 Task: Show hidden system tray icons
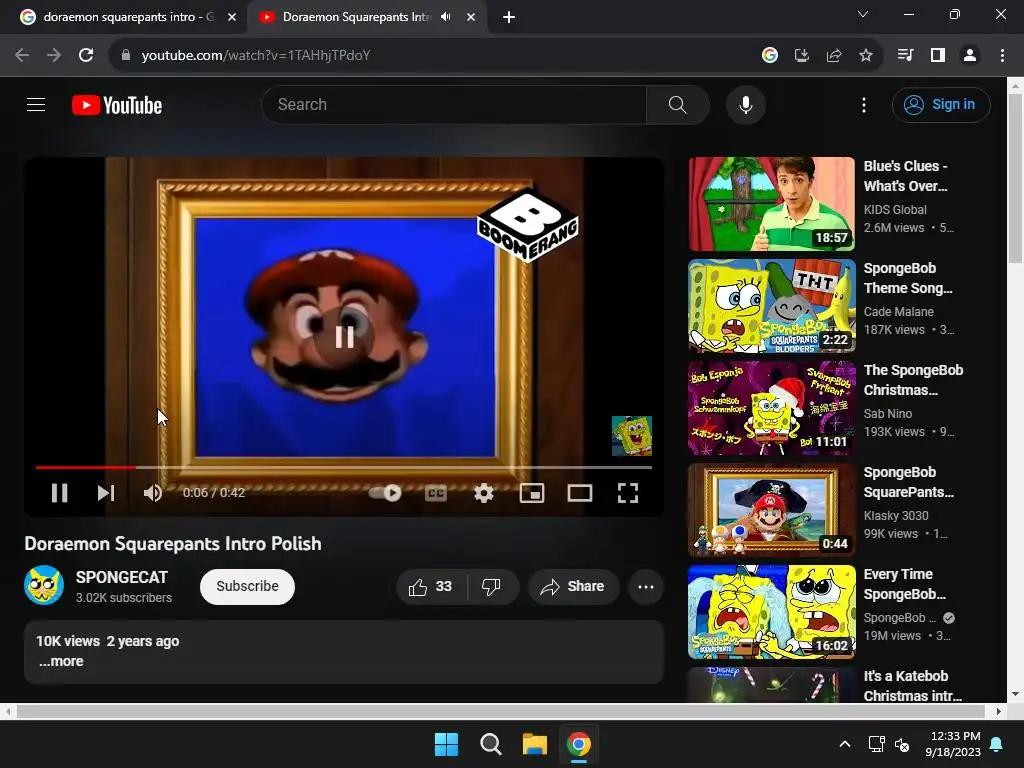click(x=844, y=744)
